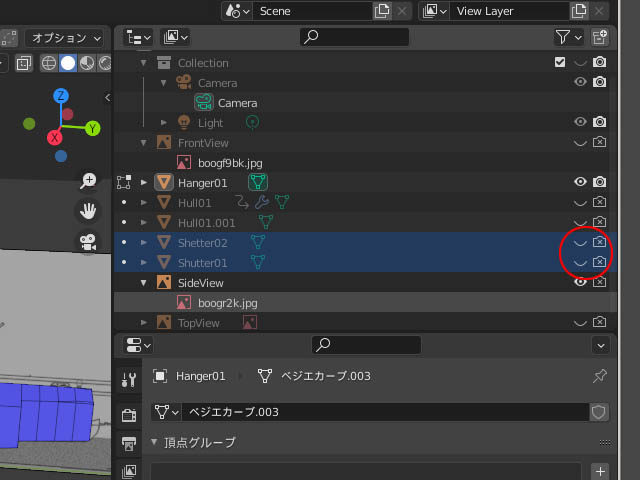This screenshot has width=640, height=480.
Task: Click the pan view hand button
Action: coord(88,211)
